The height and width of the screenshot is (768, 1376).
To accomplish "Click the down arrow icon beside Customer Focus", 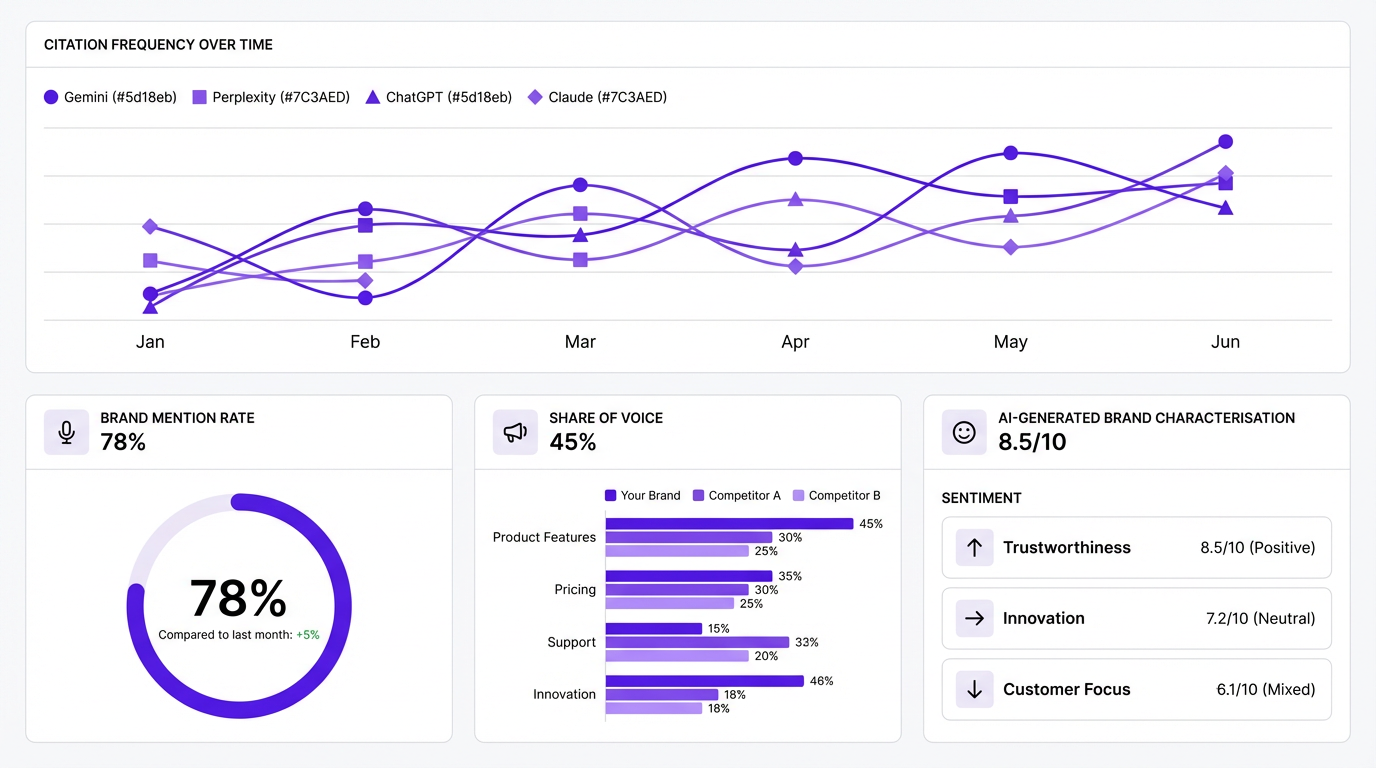I will 974,689.
